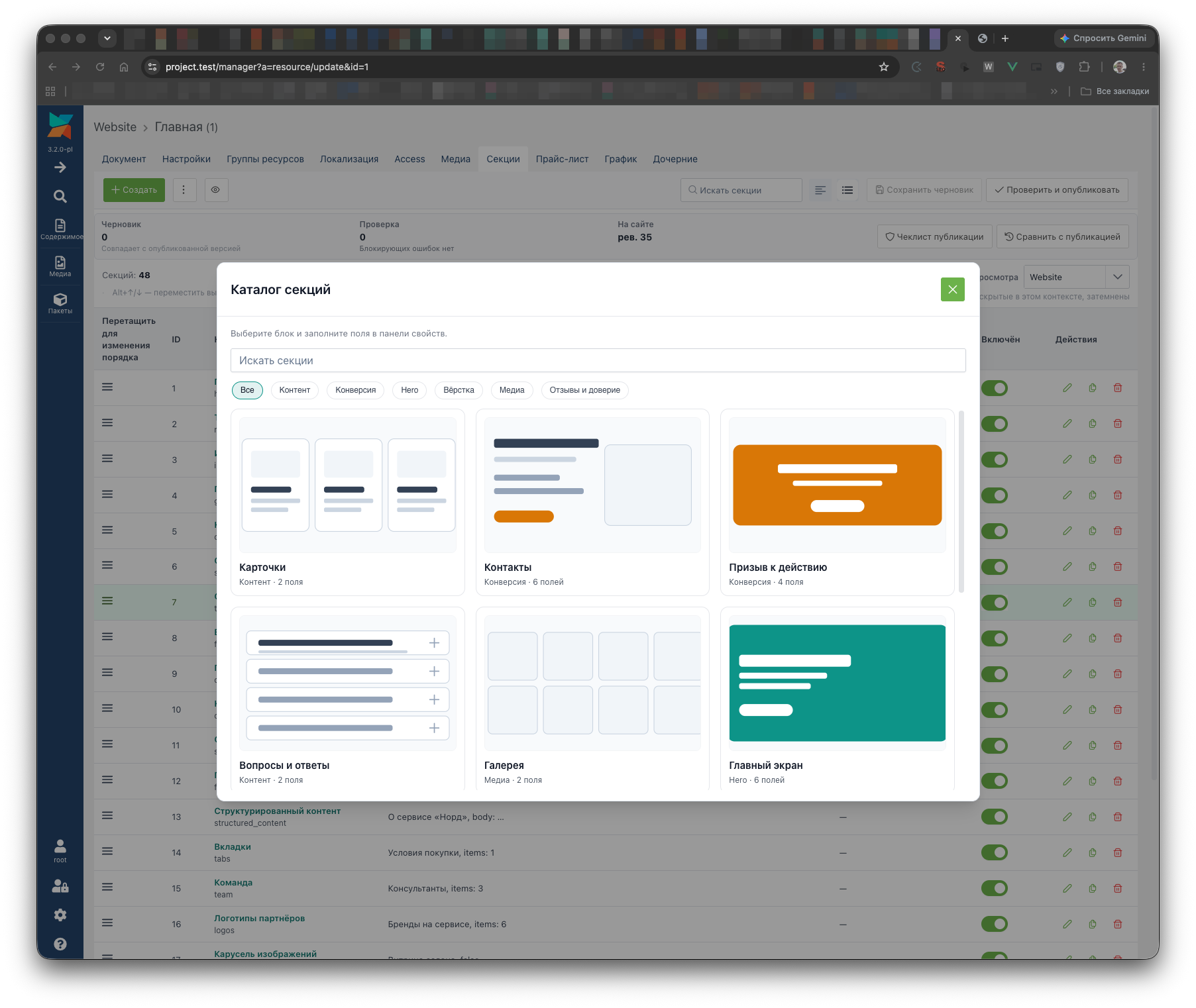Screen dimensions: 1196x1008
Task: Edit section 14 using pencil icon
Action: point(1067,852)
